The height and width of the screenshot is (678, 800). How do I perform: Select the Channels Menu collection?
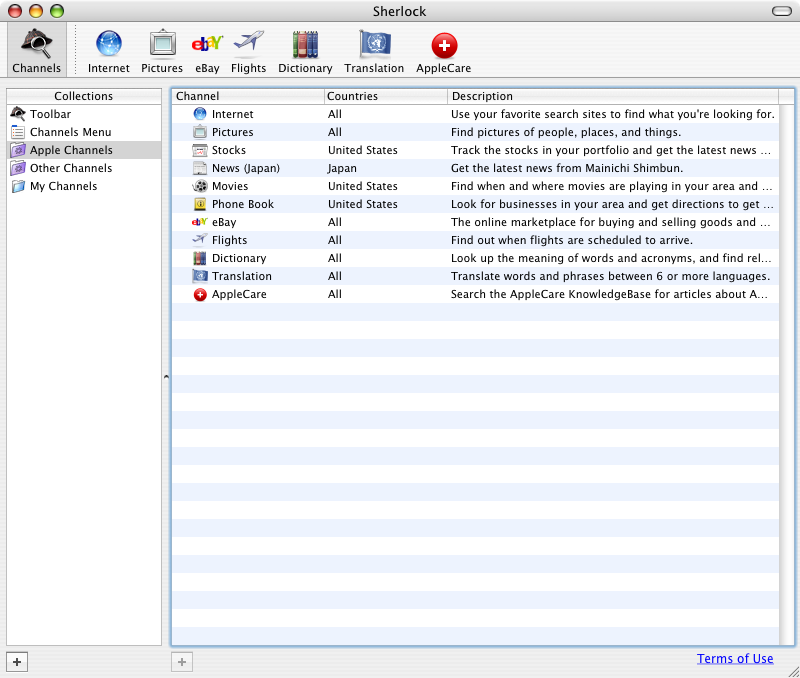pos(84,132)
